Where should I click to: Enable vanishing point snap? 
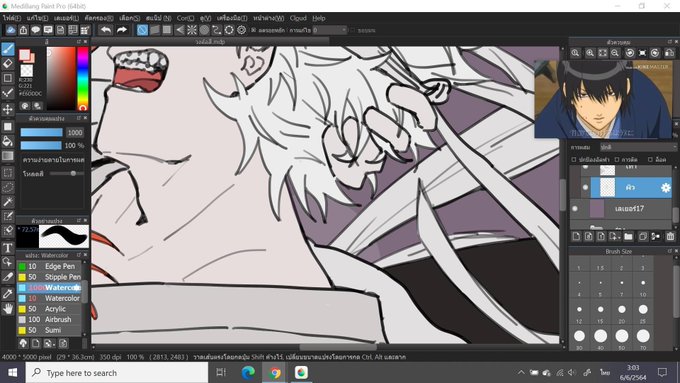tap(180, 30)
